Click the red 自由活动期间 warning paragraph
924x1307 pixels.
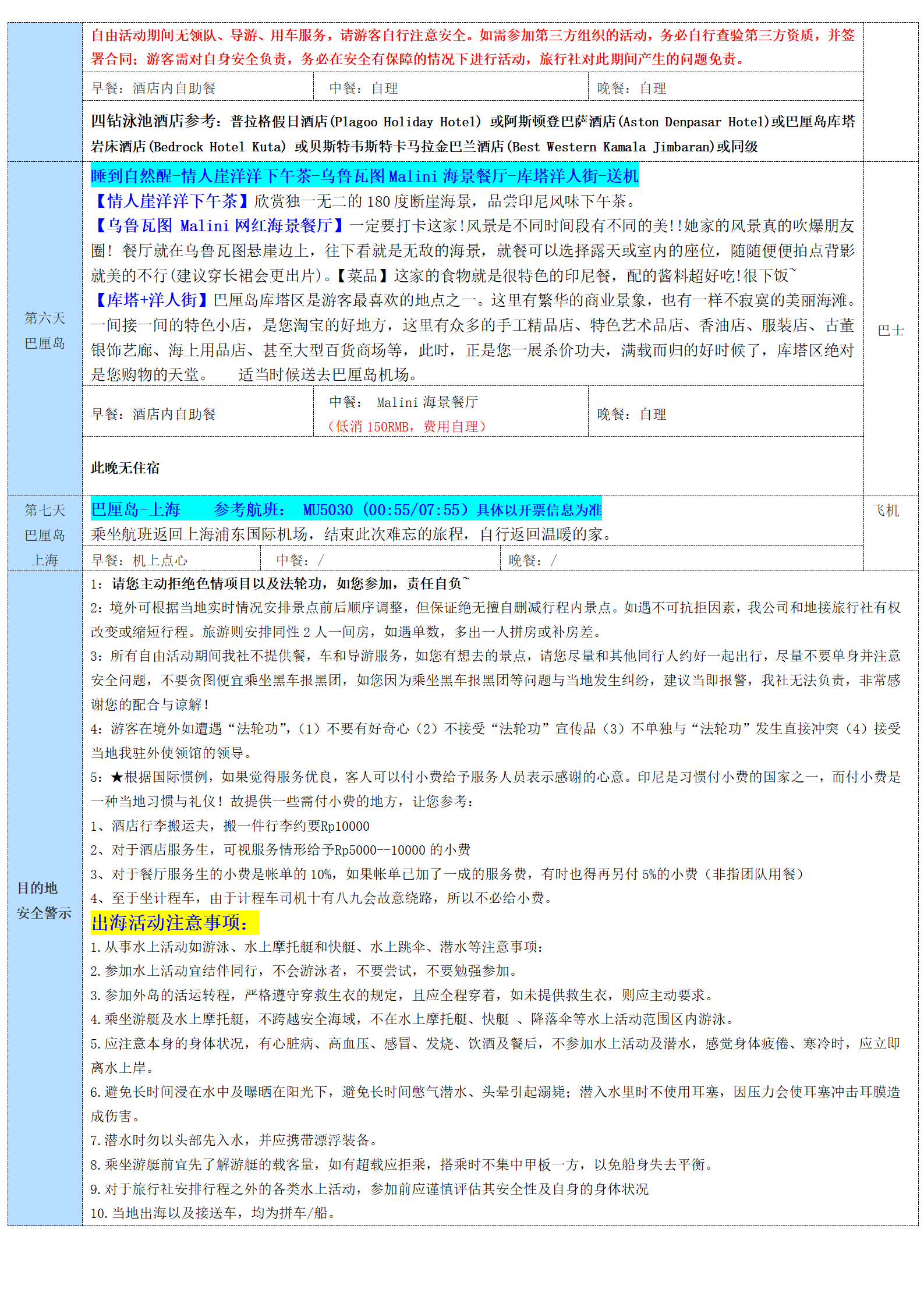pos(472,47)
